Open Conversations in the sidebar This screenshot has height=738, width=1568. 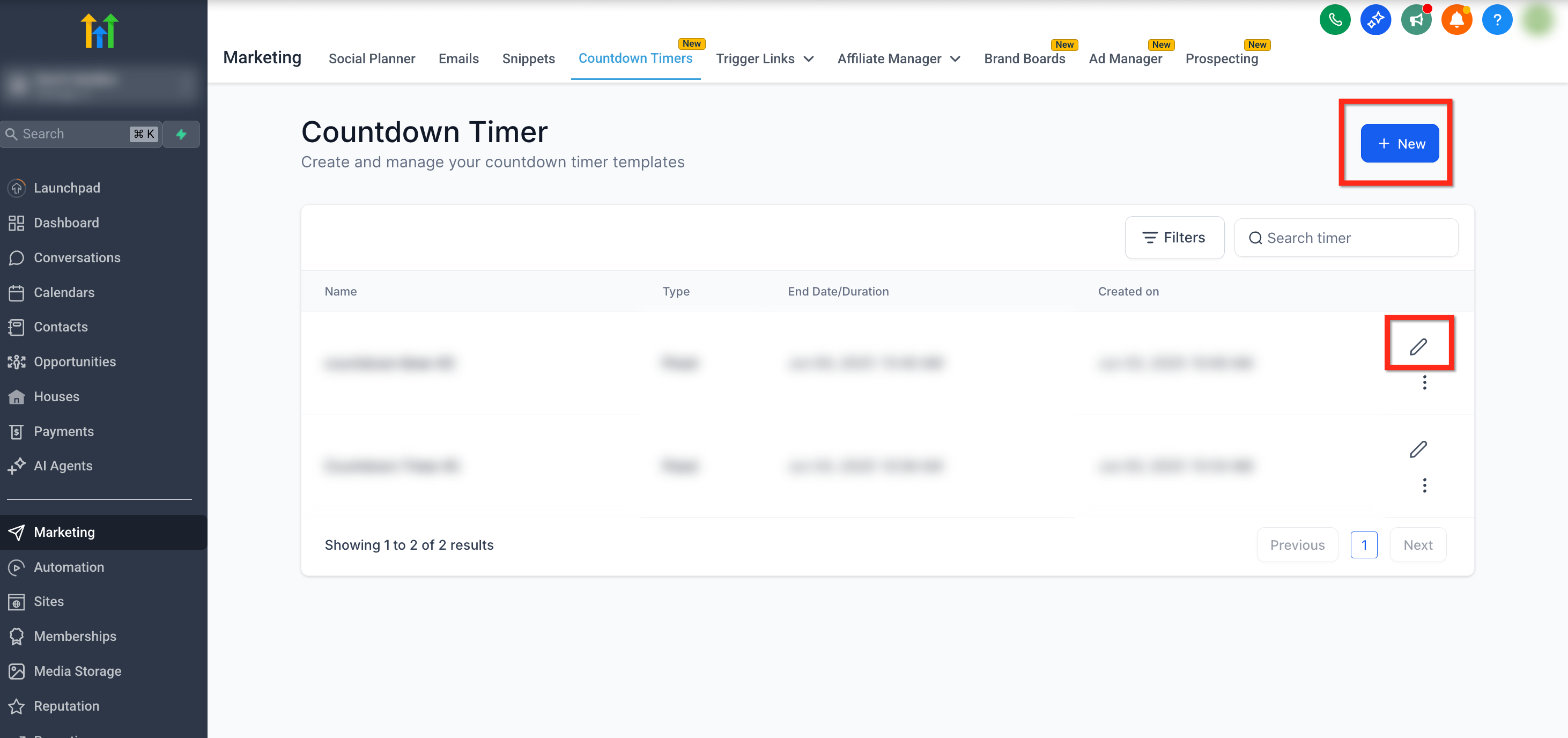(77, 257)
